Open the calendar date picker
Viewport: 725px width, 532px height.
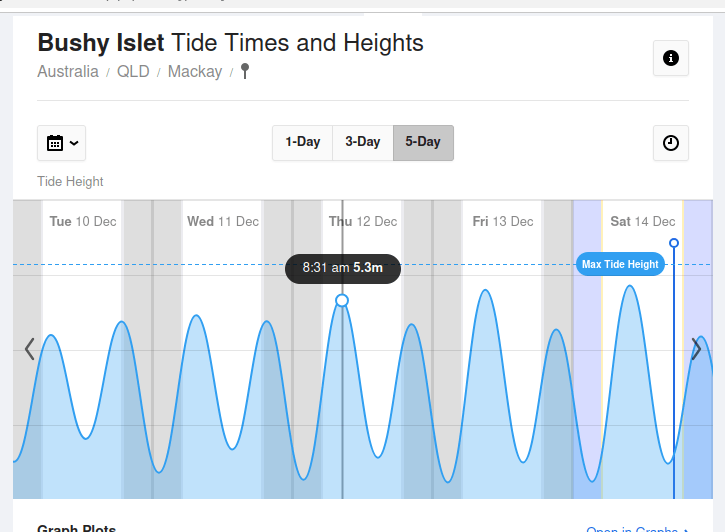[x=61, y=143]
